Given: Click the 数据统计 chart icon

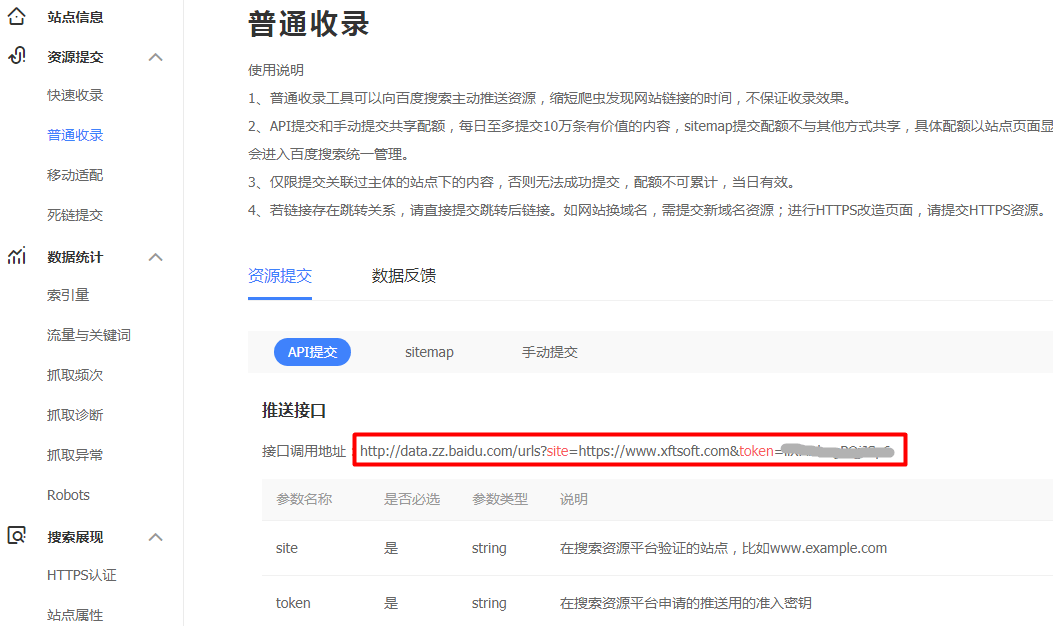Looking at the screenshot, I should [x=17, y=256].
